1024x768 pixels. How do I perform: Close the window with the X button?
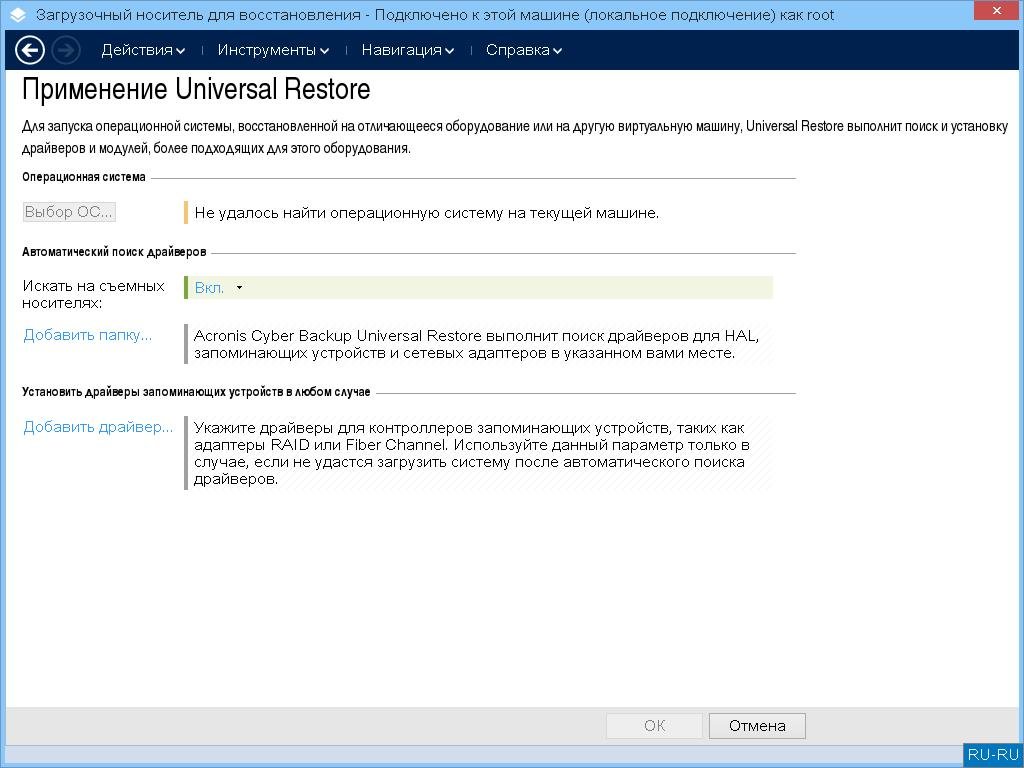(x=997, y=11)
